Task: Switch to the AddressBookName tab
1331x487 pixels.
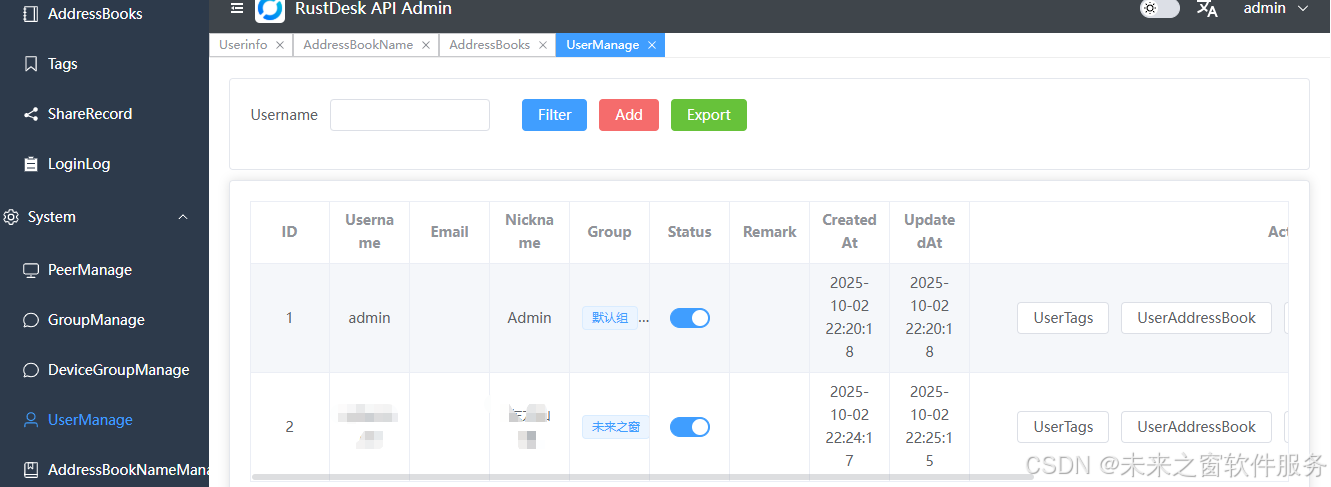Action: tap(358, 45)
